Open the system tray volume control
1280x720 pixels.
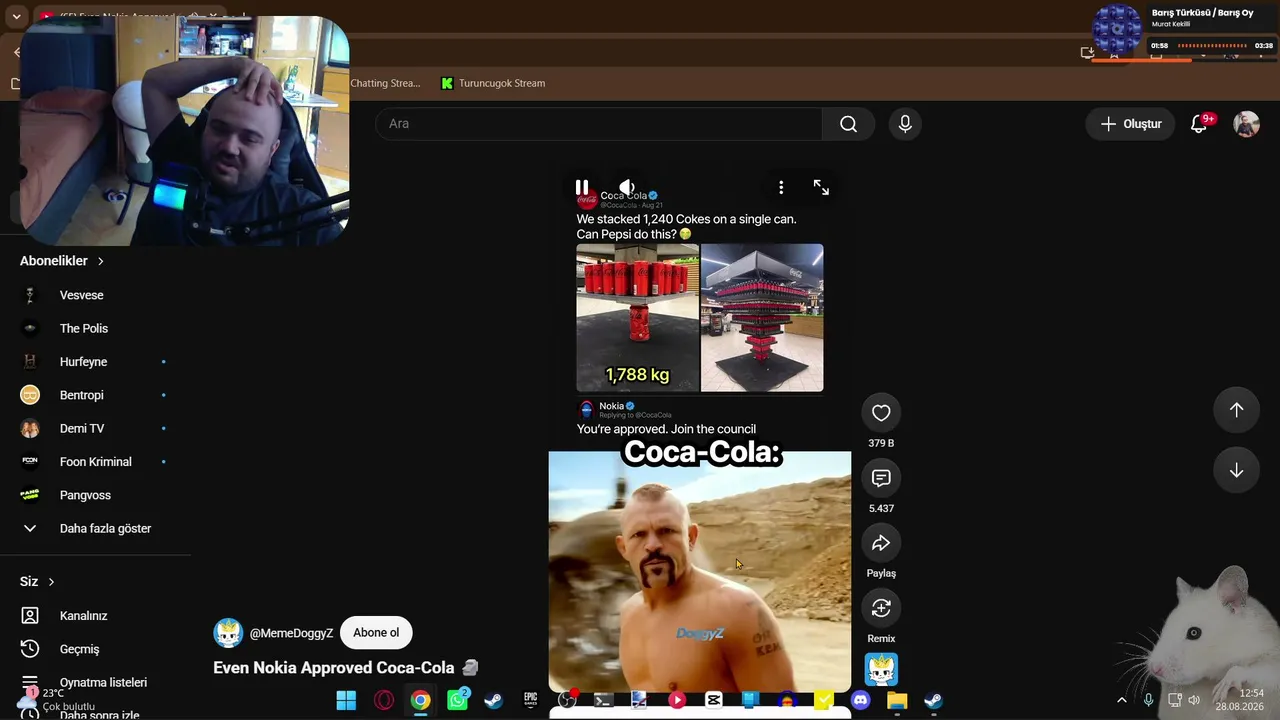tap(1194, 700)
